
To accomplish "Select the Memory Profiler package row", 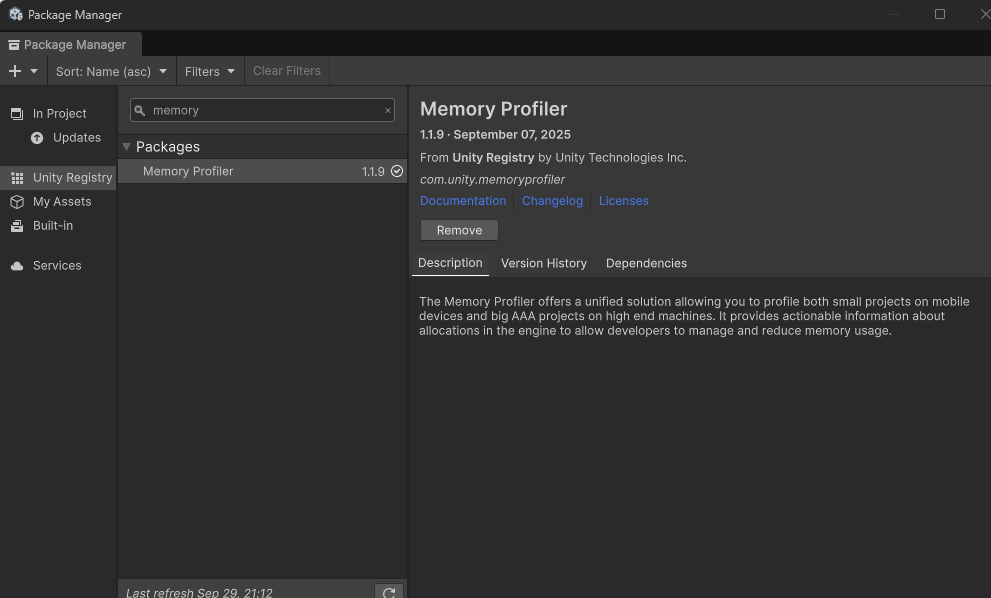I will click(262, 171).
